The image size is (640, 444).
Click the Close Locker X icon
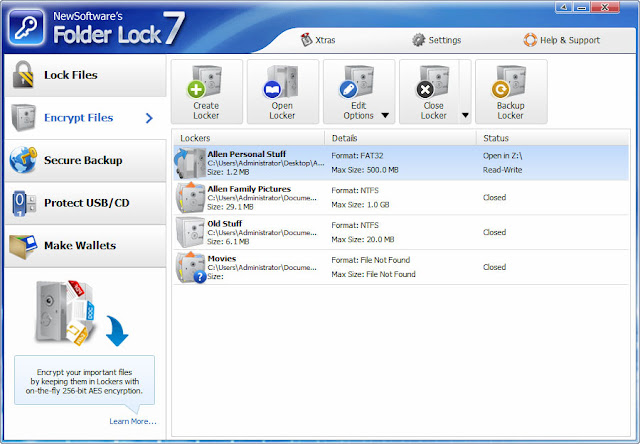pos(433,82)
